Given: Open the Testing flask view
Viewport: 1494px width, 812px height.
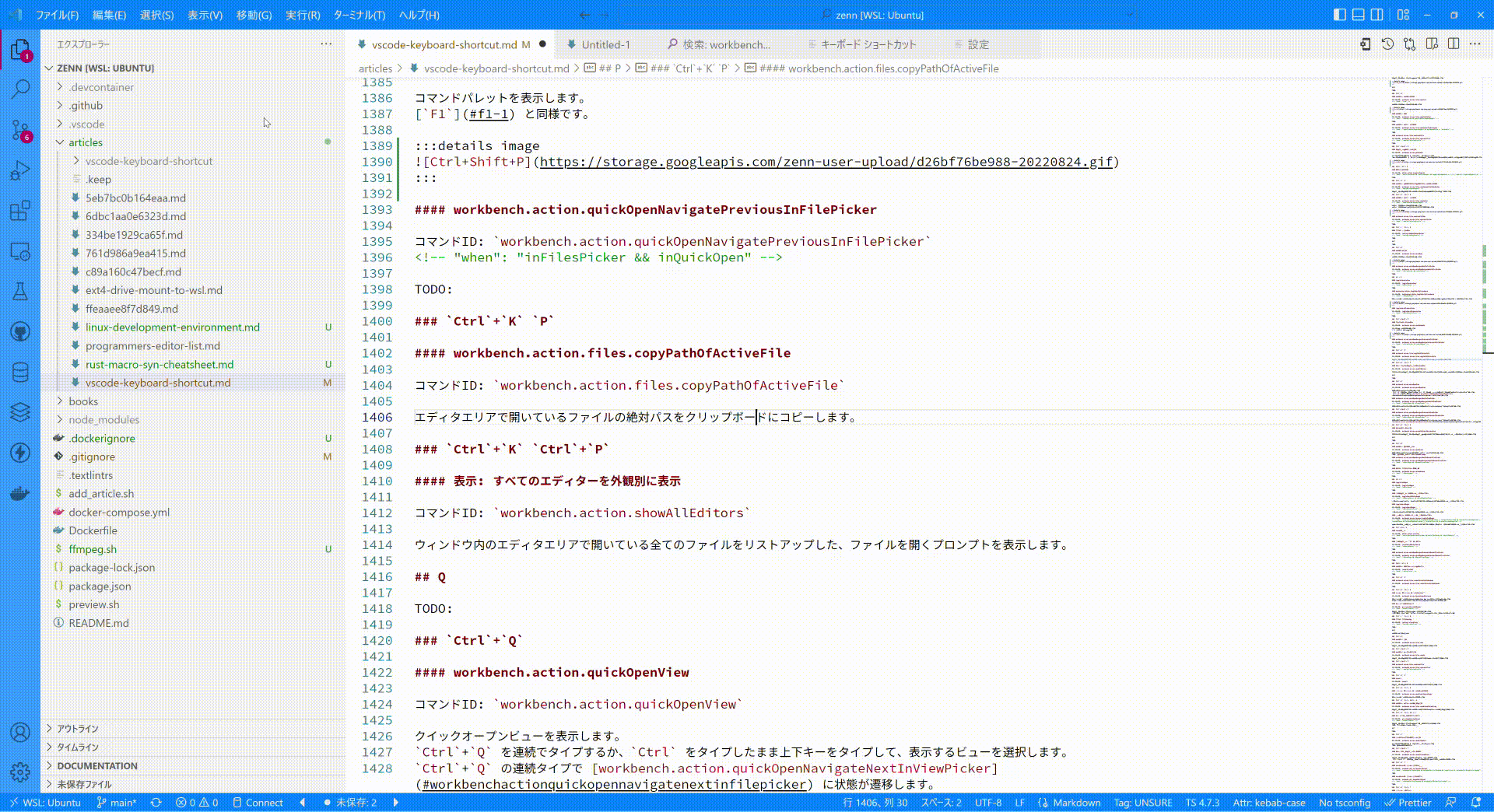Looking at the screenshot, I should pos(20,292).
